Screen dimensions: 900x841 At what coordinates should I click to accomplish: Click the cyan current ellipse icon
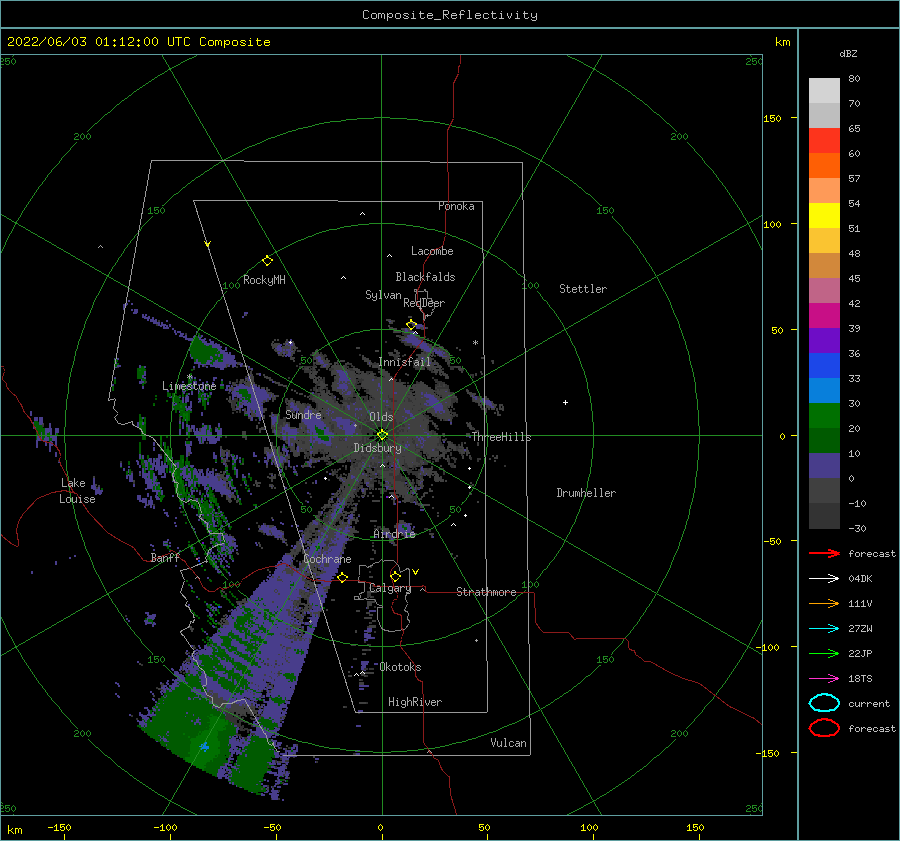point(824,703)
